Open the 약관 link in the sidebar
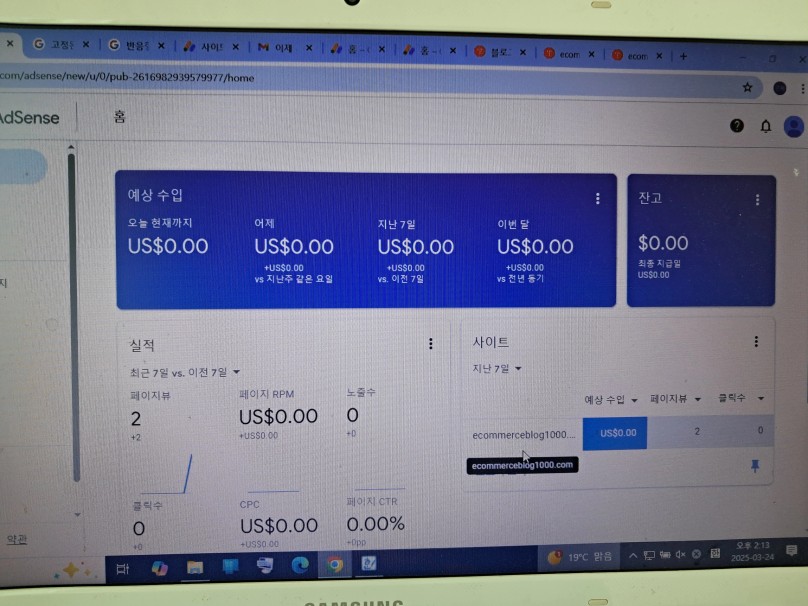Image resolution: width=808 pixels, height=606 pixels. 17,540
